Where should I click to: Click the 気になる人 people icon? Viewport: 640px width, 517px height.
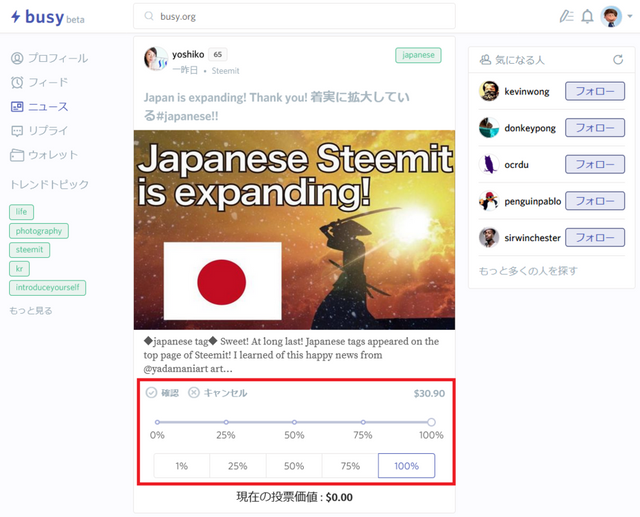[485, 60]
